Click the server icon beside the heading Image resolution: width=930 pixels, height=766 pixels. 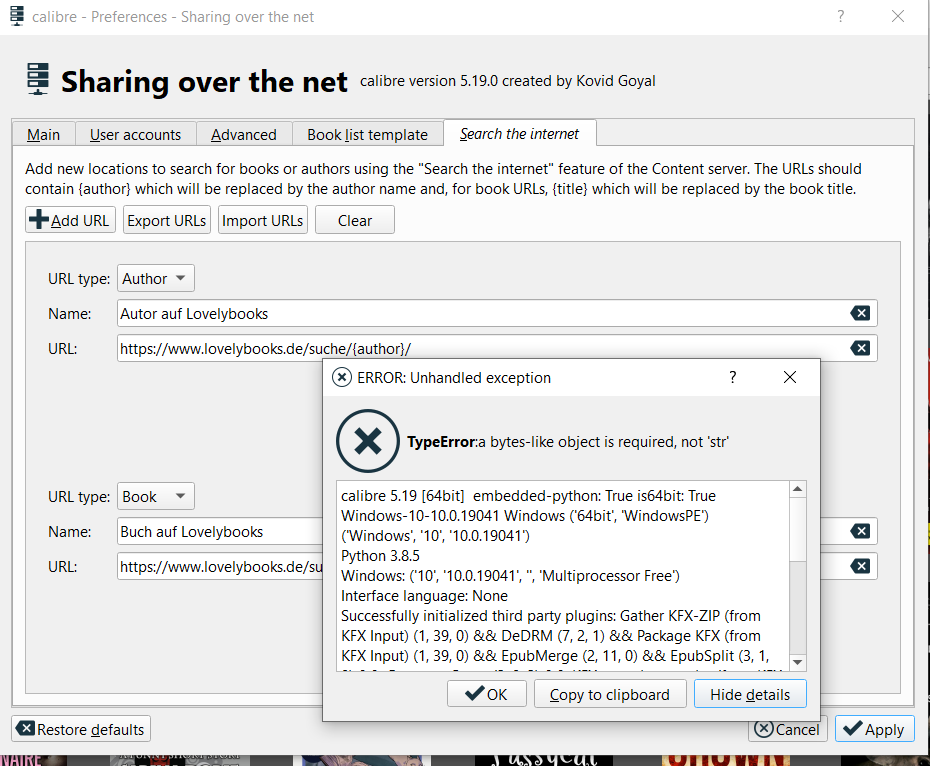38,79
